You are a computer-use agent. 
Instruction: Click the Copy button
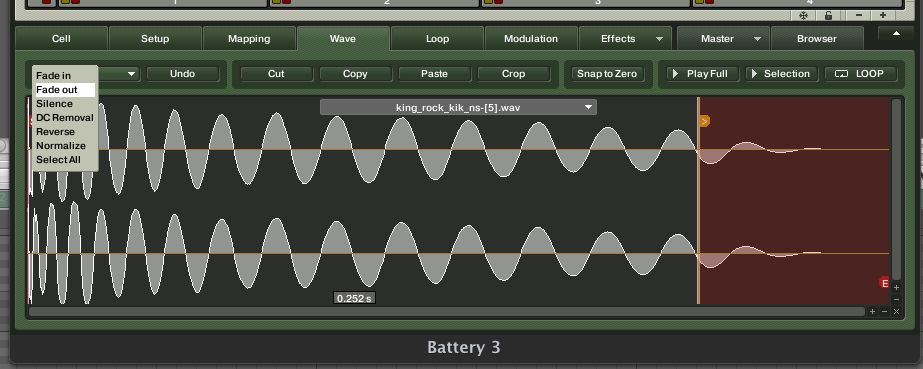(x=355, y=74)
